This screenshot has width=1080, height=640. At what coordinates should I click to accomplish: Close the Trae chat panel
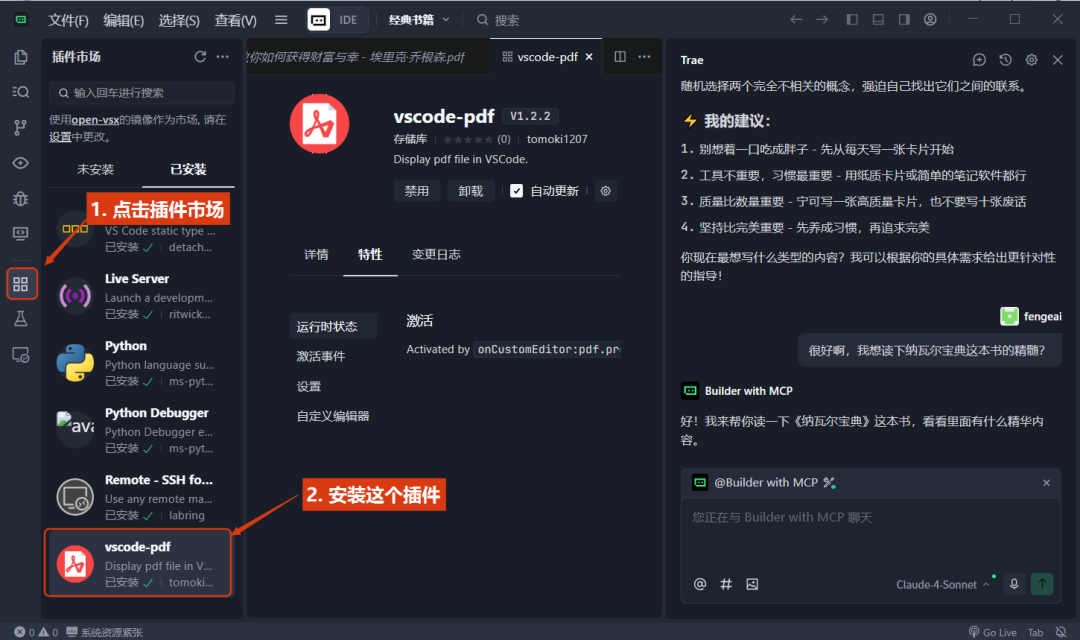pyautogui.click(x=1058, y=60)
